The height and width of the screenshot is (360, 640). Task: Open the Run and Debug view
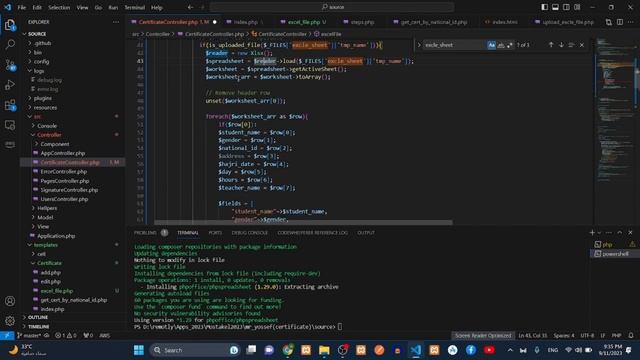pyautogui.click(x=10, y=85)
